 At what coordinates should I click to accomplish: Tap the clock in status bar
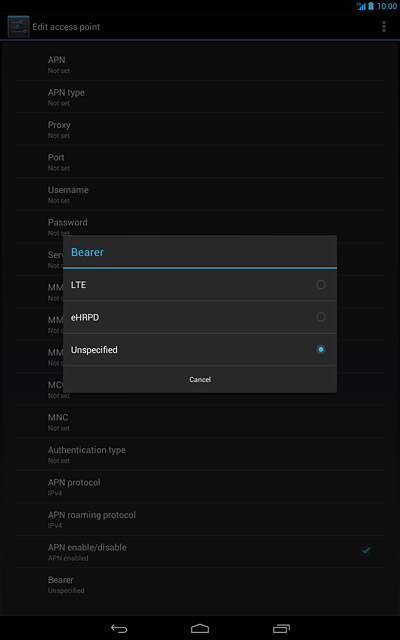pos(387,6)
